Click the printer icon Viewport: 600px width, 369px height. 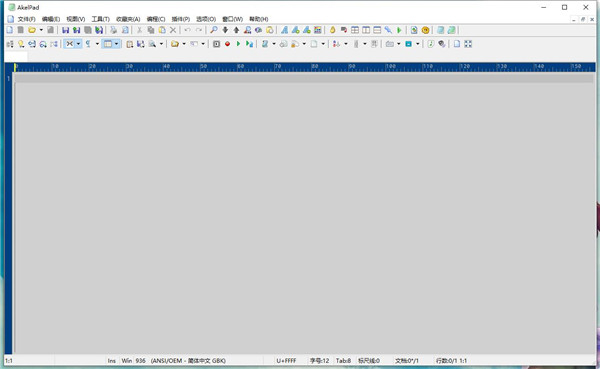114,30
